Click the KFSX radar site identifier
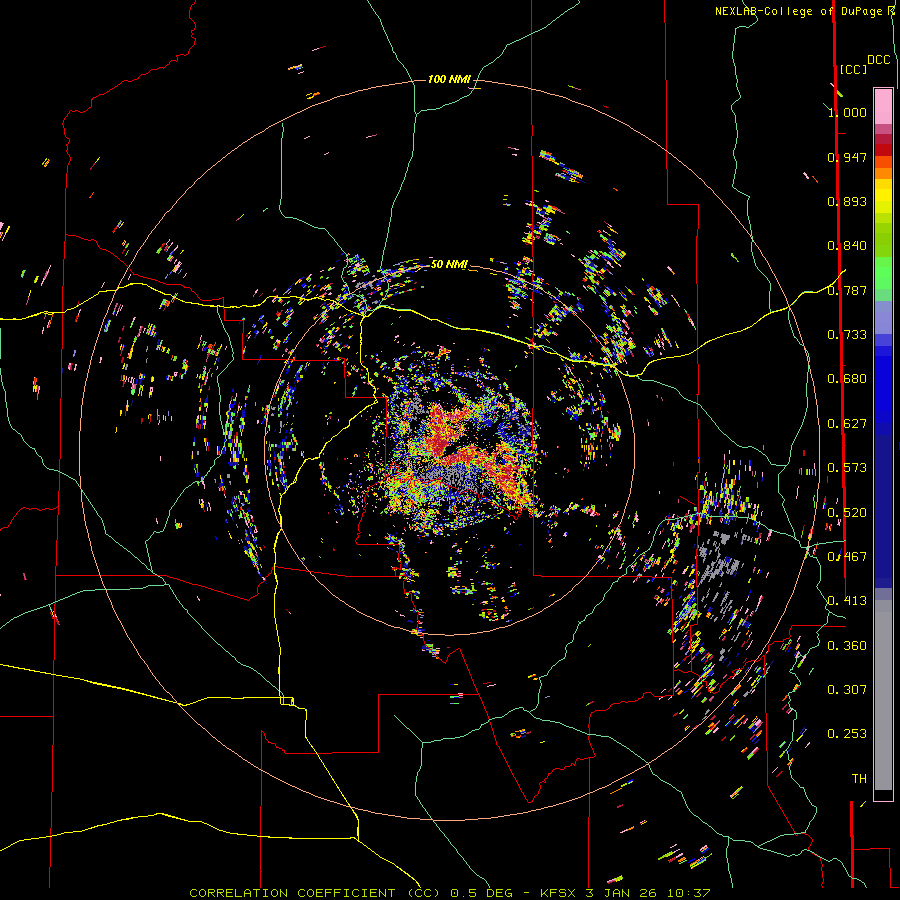The image size is (900, 900). click(x=560, y=893)
